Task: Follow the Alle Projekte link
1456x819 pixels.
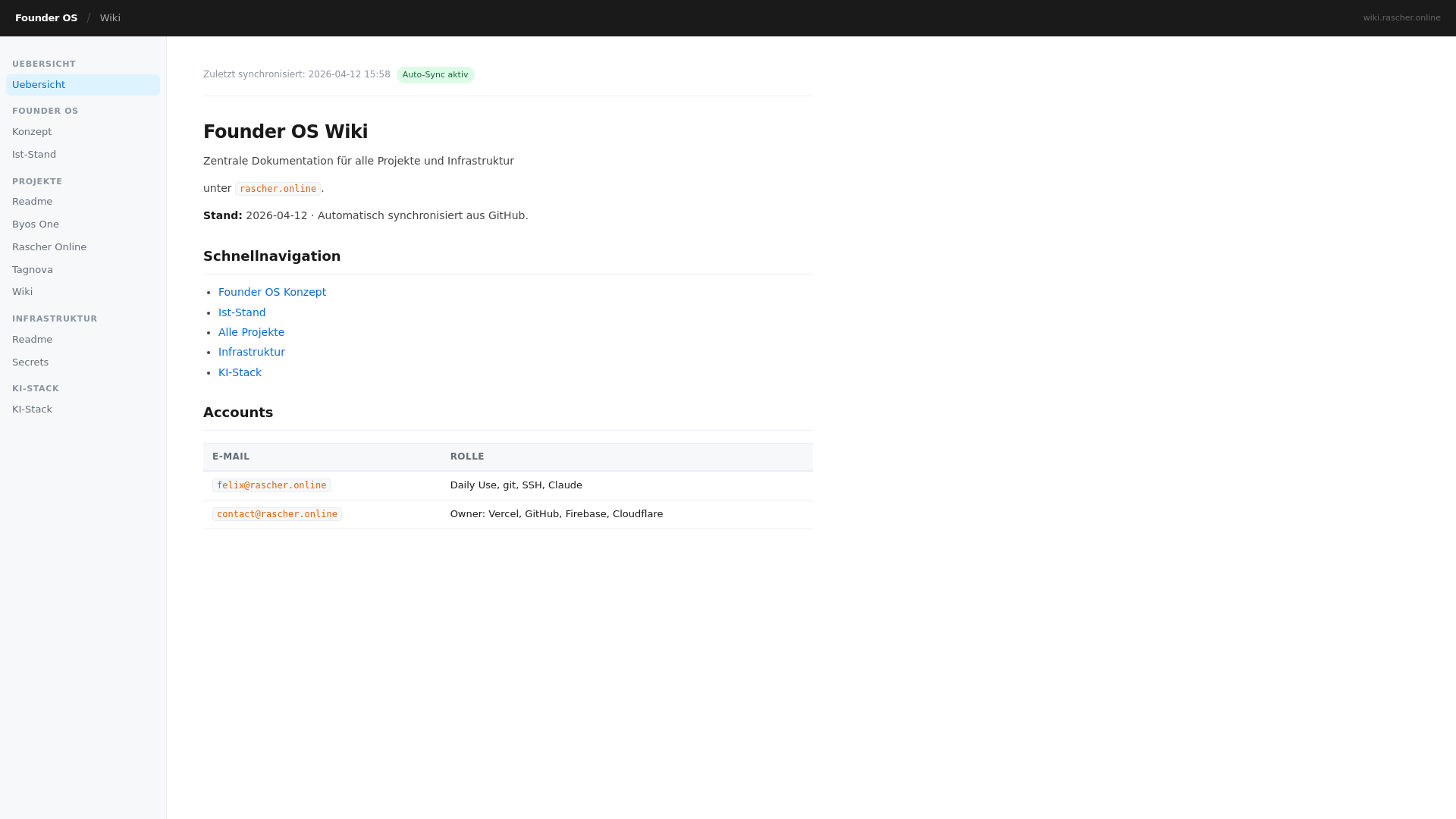Action: [x=251, y=332]
